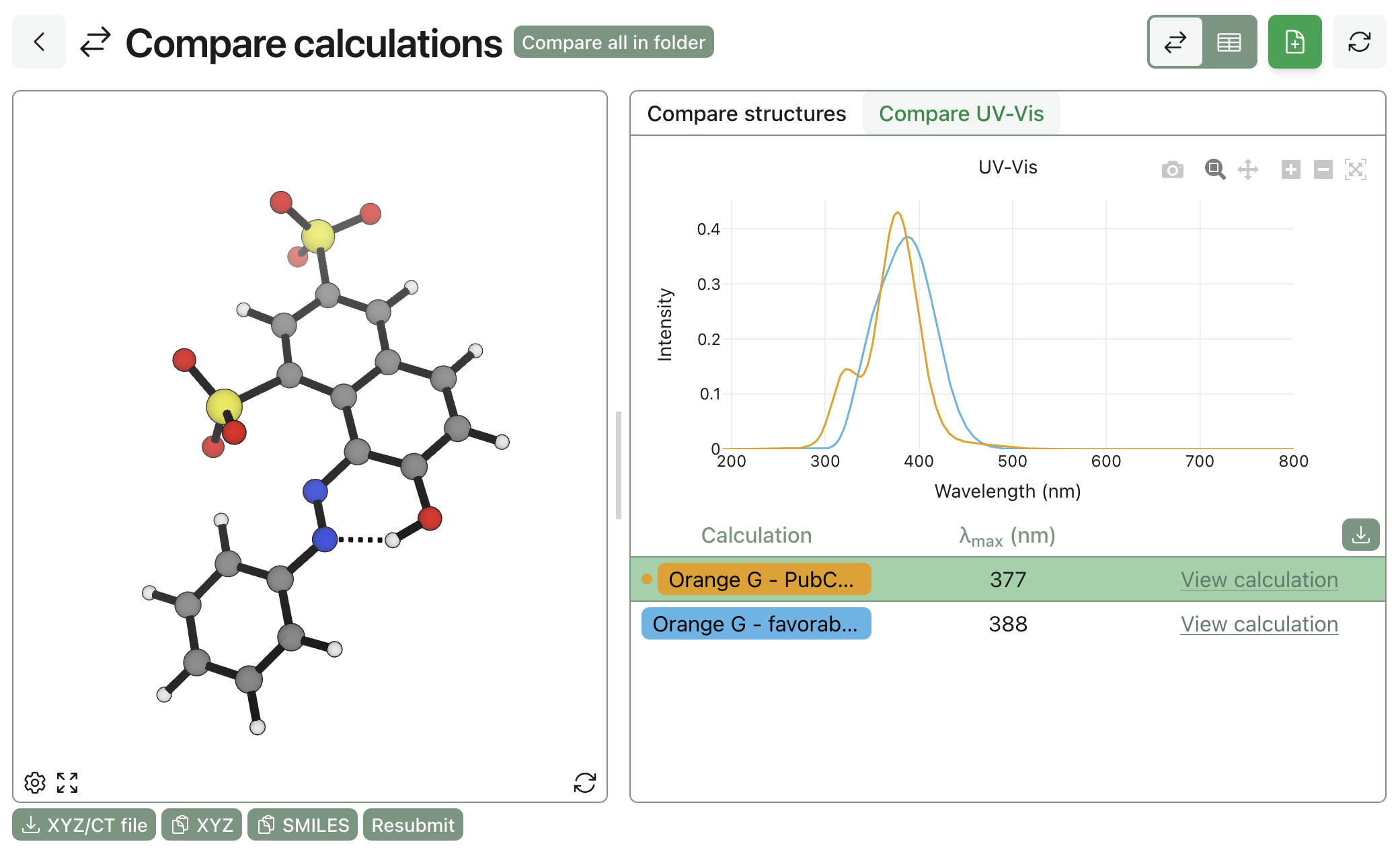The height and width of the screenshot is (850, 1400).
Task: Open the Compare UV-Vis tab
Action: point(961,114)
